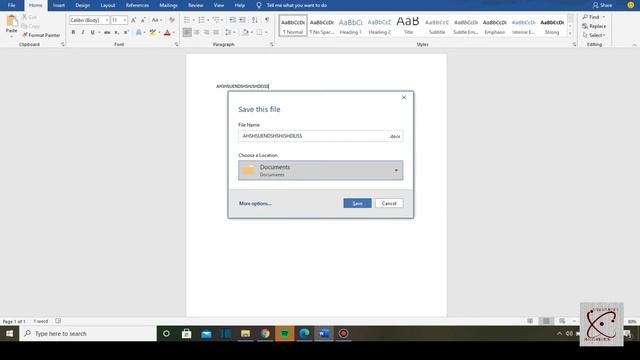Click the Numbering list icon

pyautogui.click(x=201, y=20)
